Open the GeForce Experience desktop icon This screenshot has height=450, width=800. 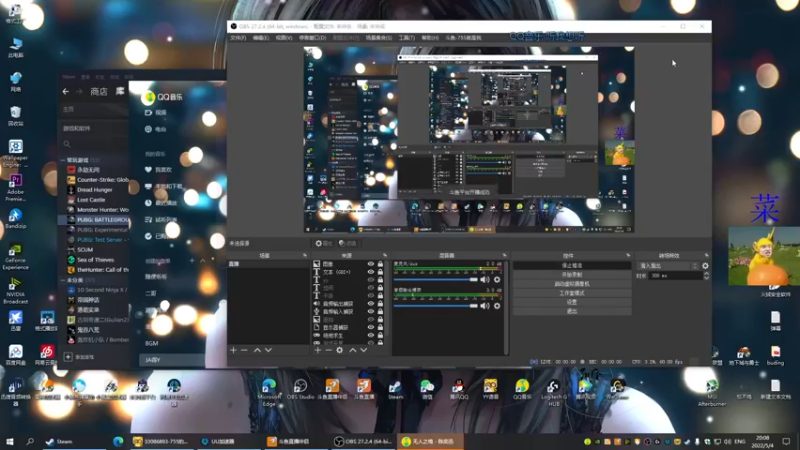[15, 257]
